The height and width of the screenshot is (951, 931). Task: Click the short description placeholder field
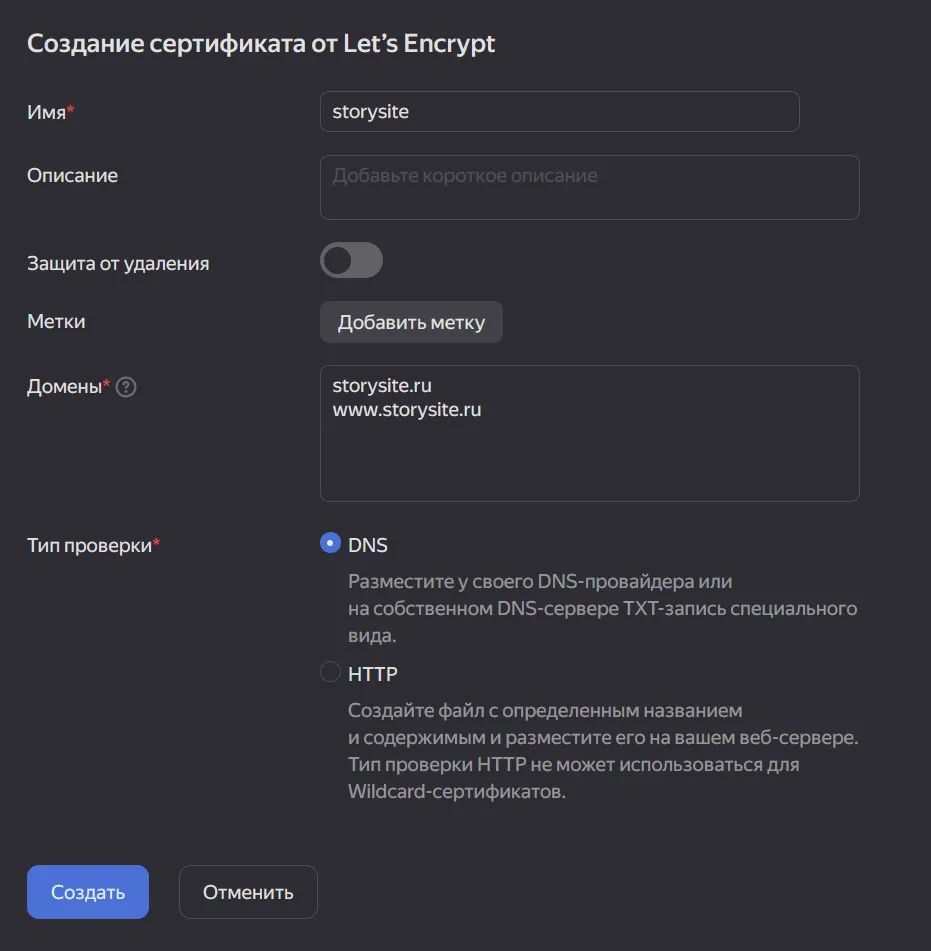[589, 187]
